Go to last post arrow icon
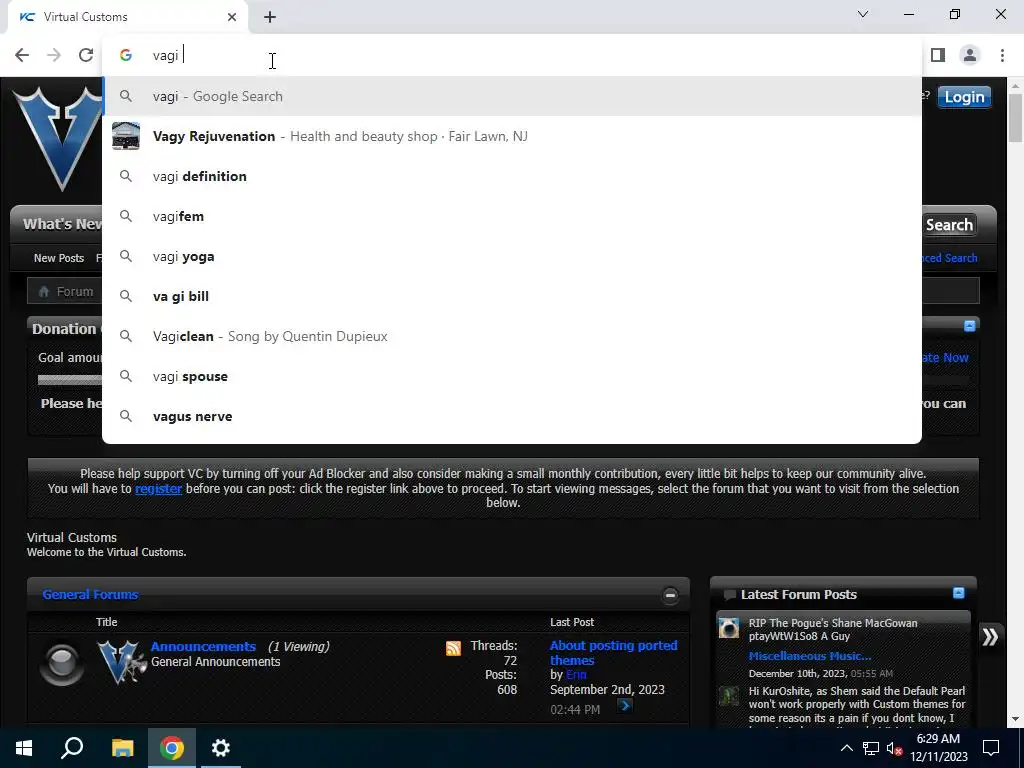The width and height of the screenshot is (1024, 768). click(x=624, y=705)
